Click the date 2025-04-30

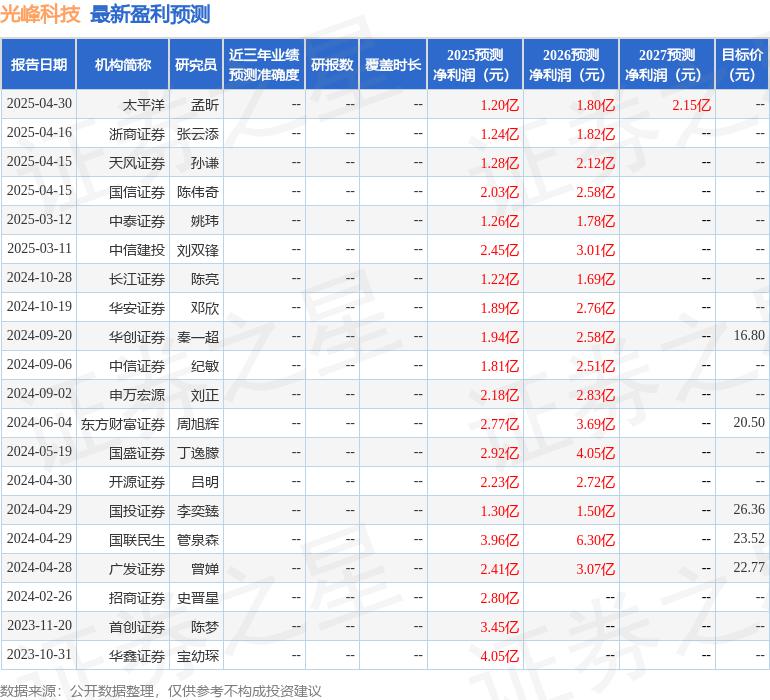click(39, 104)
